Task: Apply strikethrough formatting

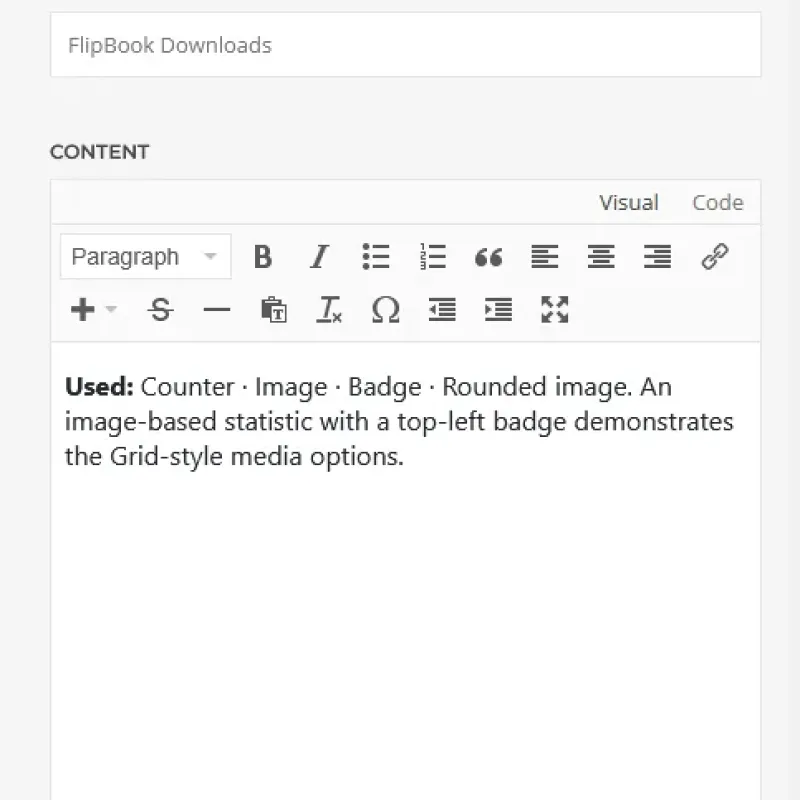Action: (161, 310)
